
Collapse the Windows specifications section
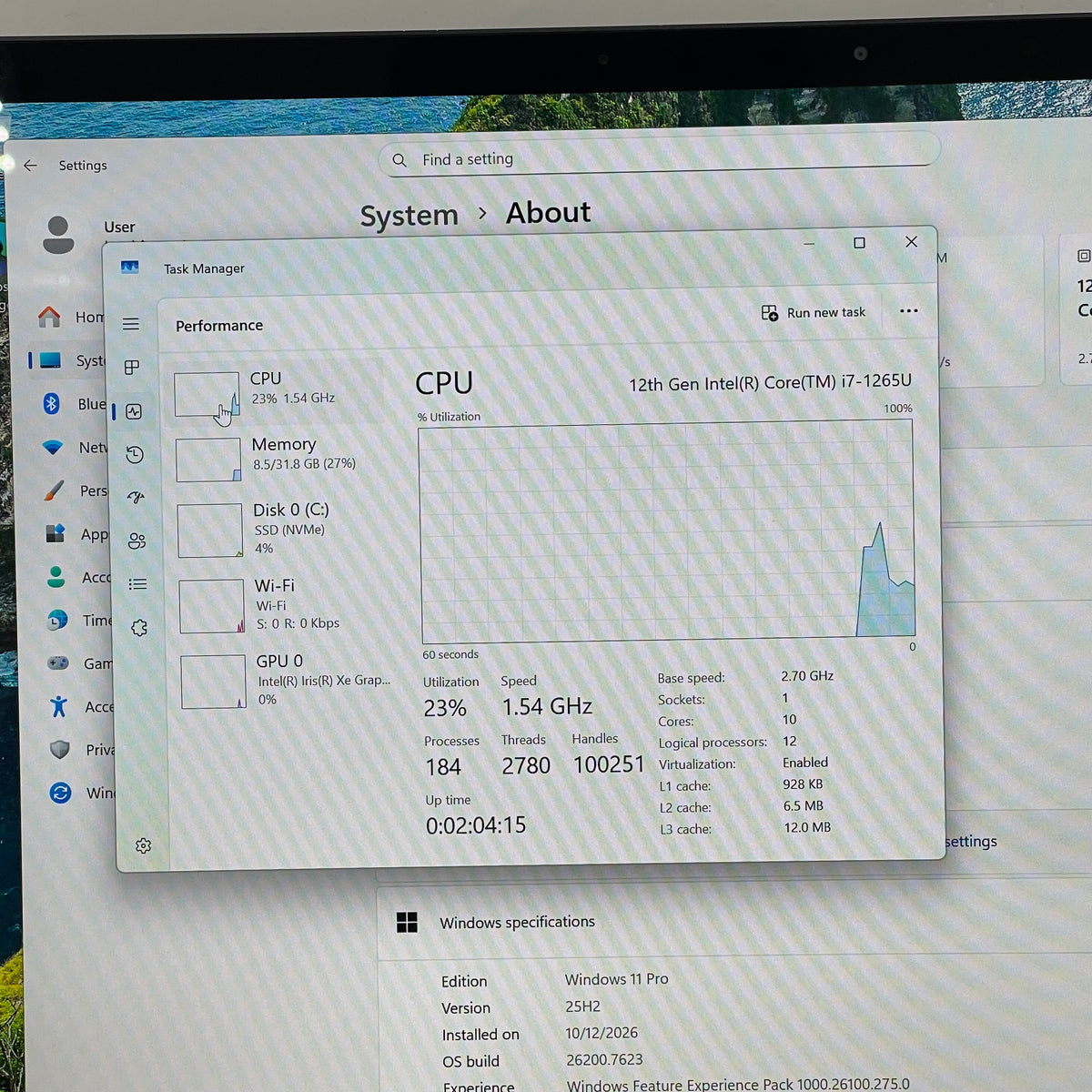coord(734,923)
